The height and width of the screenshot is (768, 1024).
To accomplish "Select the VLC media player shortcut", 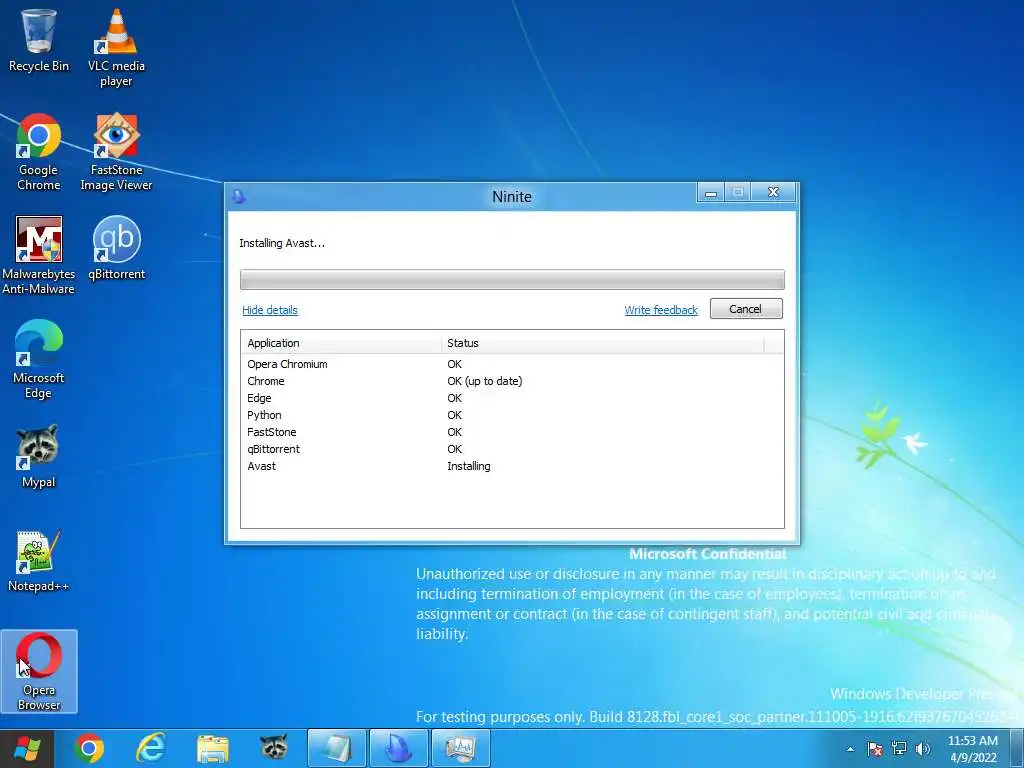I will (116, 47).
